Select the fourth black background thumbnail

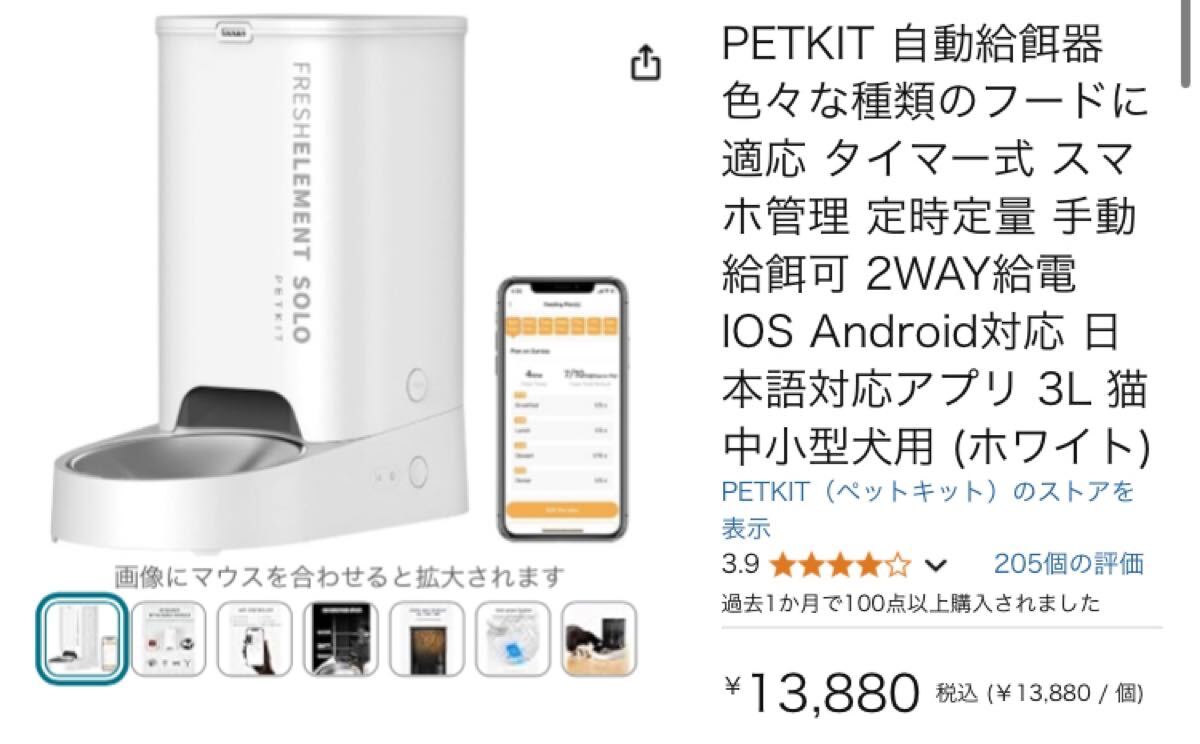[341, 638]
